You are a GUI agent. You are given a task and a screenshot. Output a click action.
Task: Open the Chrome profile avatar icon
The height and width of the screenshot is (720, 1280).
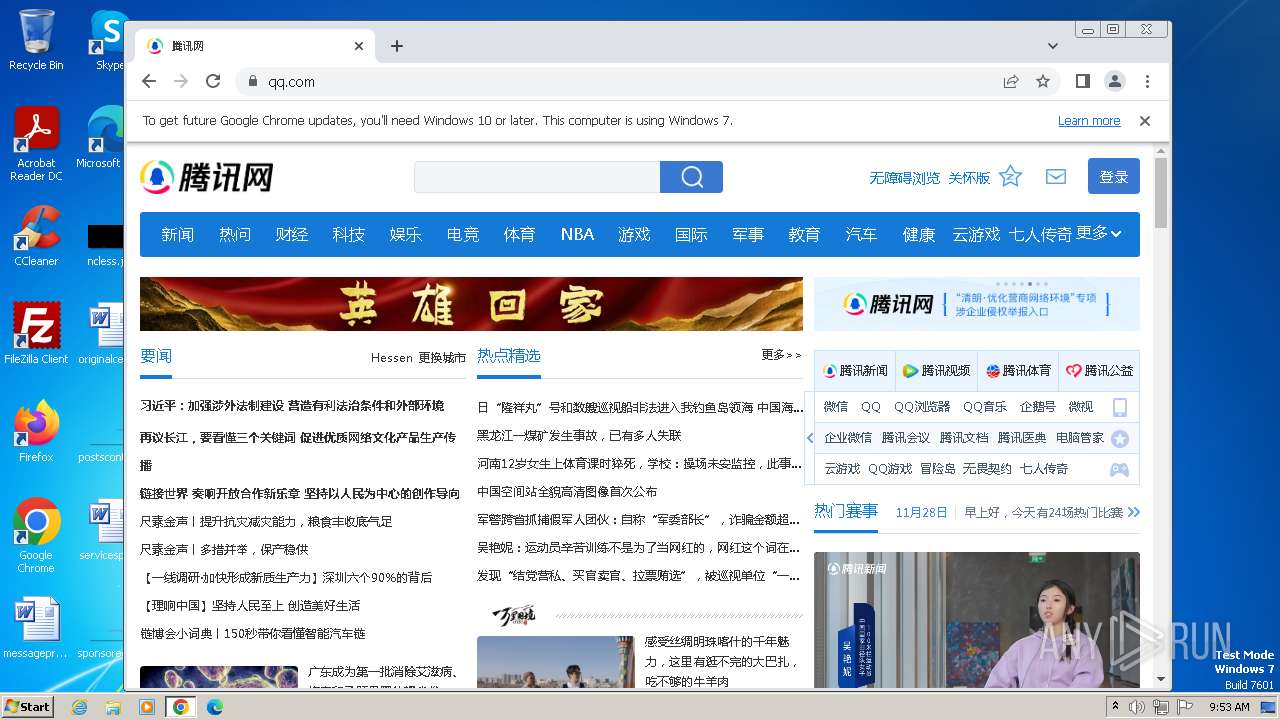click(x=1115, y=81)
